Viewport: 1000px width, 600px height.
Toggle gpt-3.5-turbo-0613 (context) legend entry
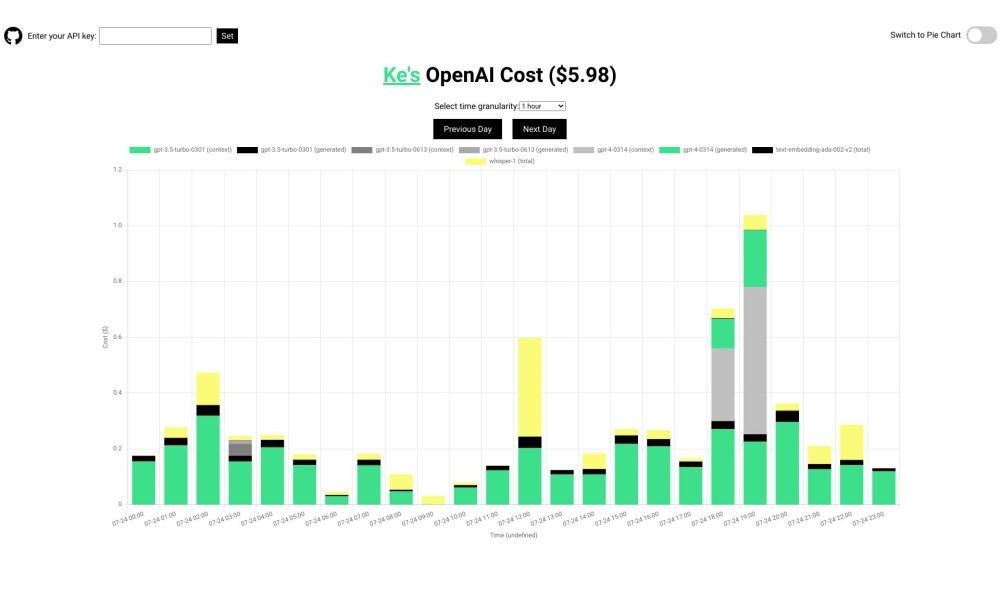click(x=402, y=150)
